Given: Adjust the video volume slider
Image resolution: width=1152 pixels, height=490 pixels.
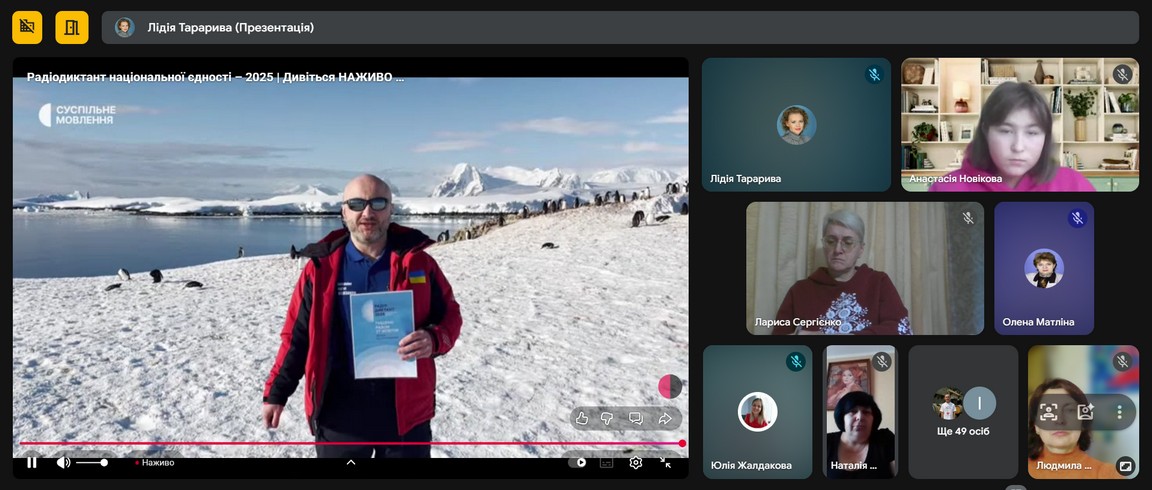Looking at the screenshot, I should [91, 462].
